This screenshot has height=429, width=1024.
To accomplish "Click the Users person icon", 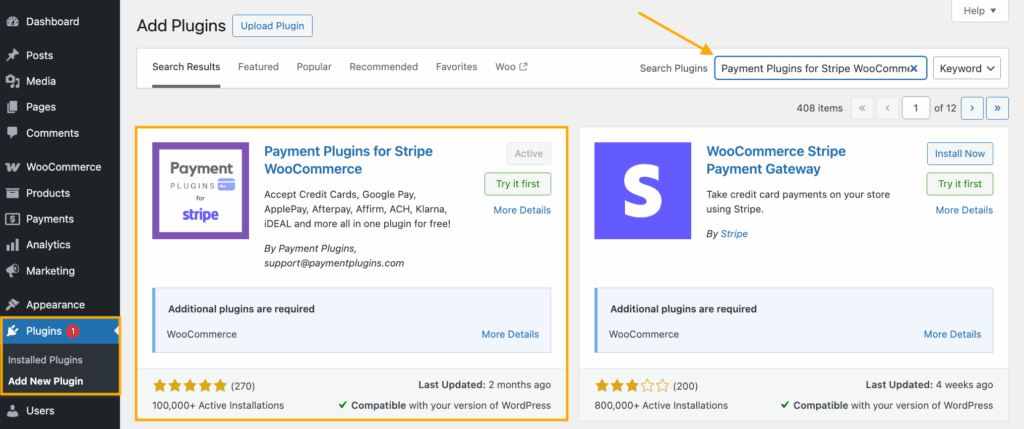I will pos(12,411).
